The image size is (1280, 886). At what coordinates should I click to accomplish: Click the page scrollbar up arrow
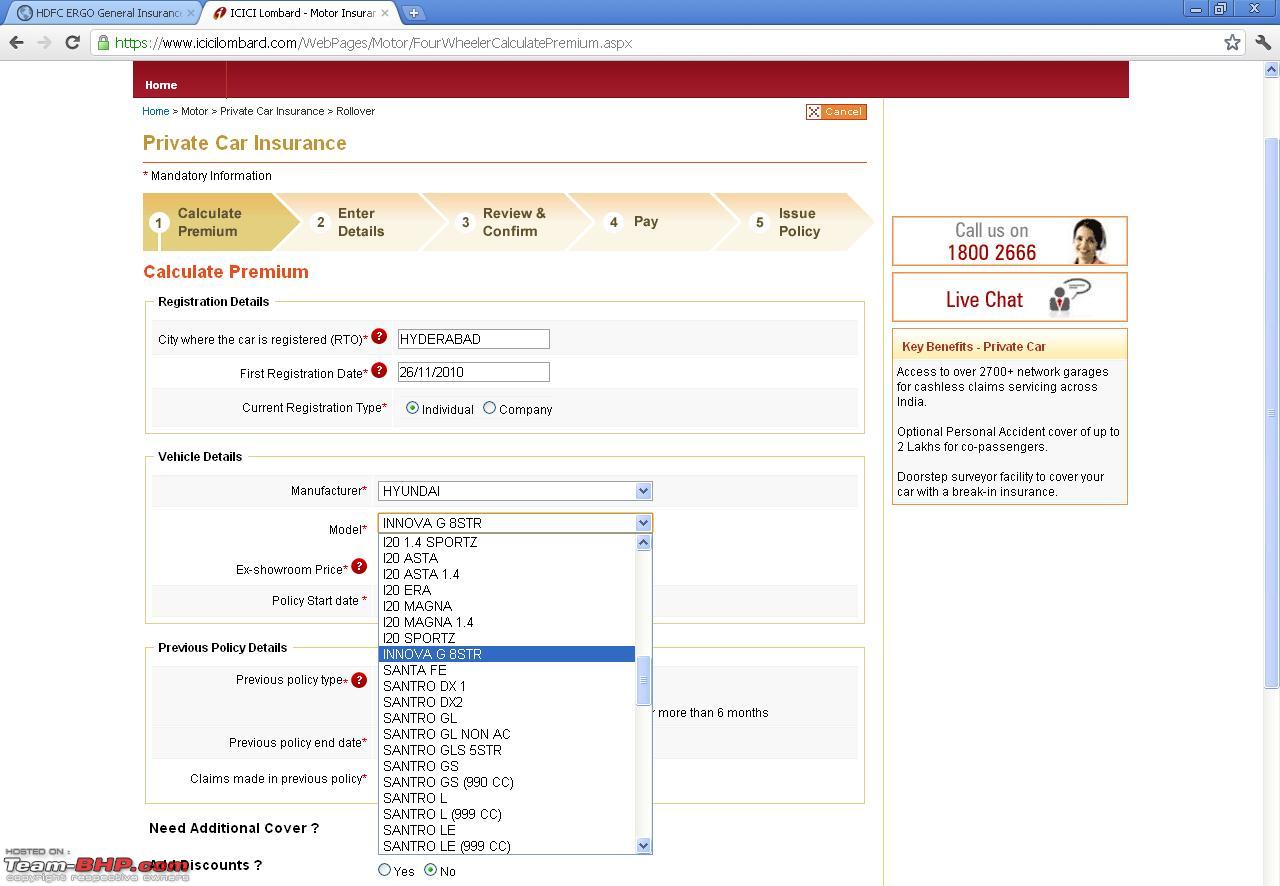[x=1272, y=70]
